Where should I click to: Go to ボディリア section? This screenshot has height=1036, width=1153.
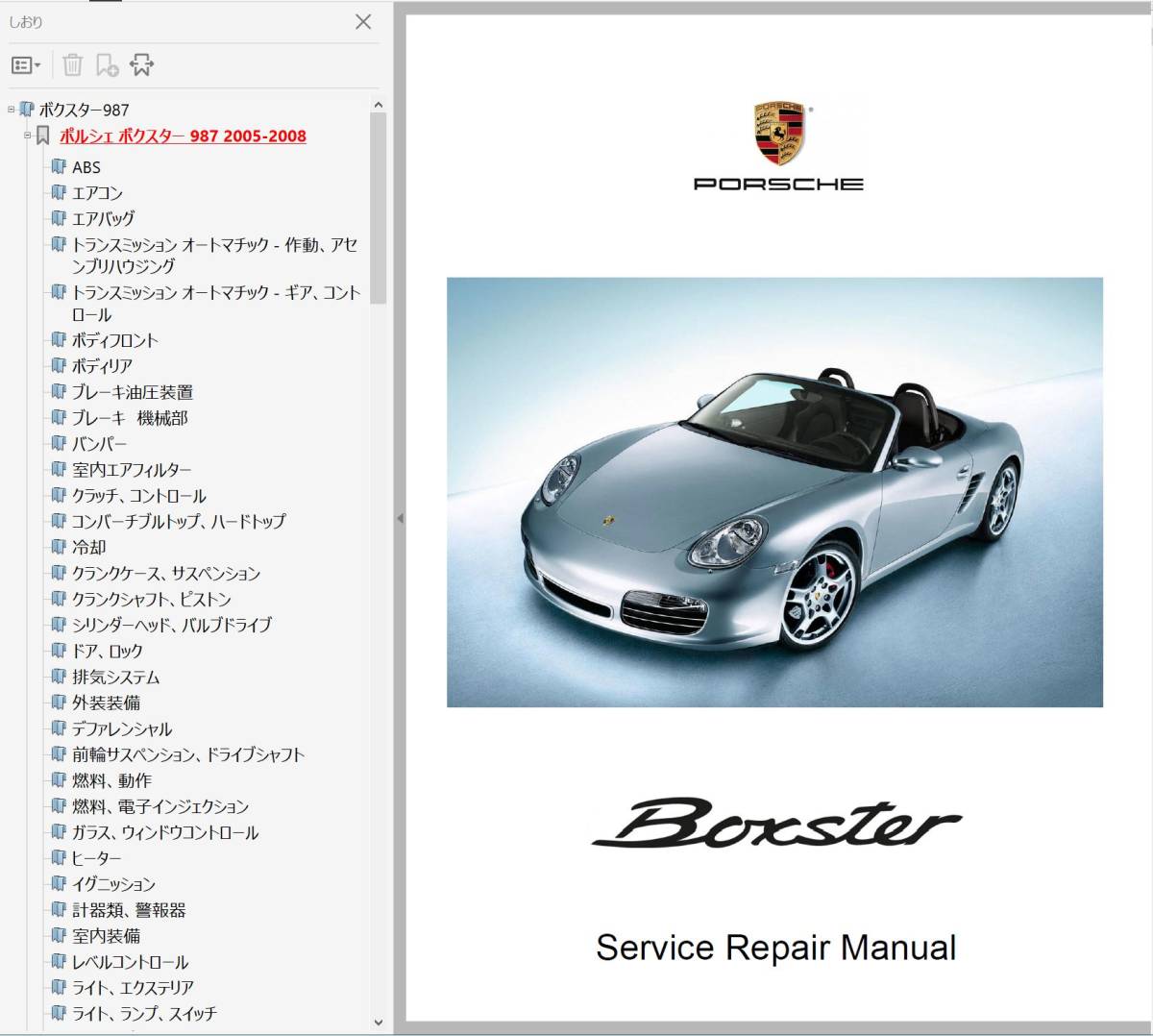[102, 366]
